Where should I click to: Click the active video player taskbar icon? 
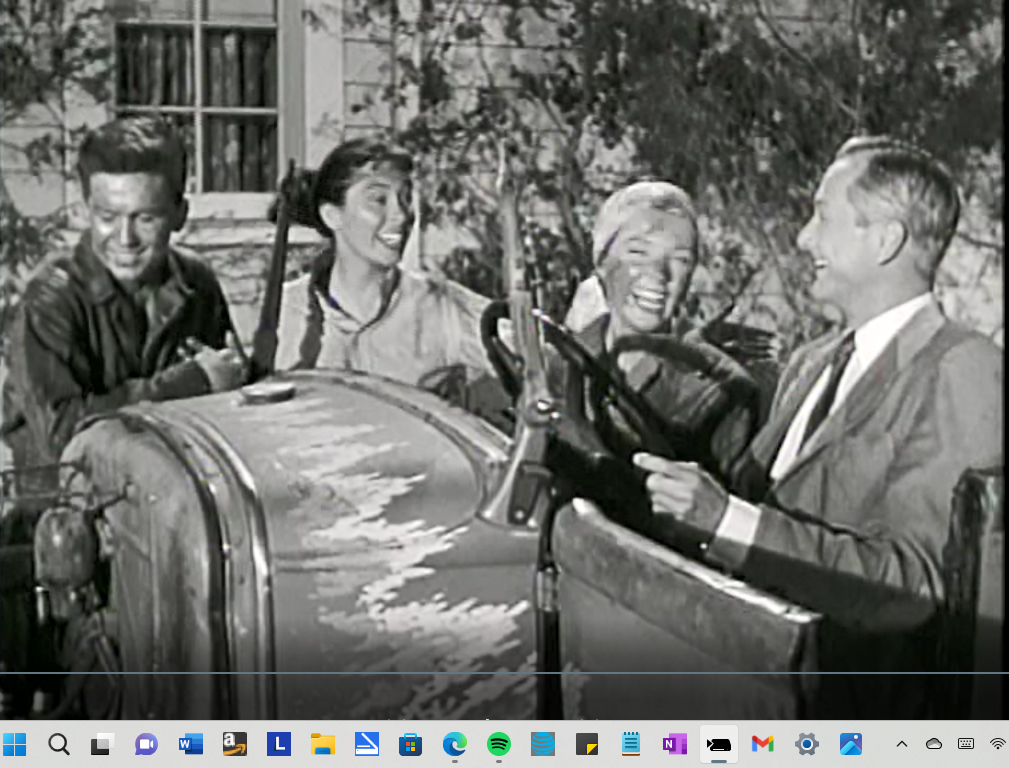(719, 744)
